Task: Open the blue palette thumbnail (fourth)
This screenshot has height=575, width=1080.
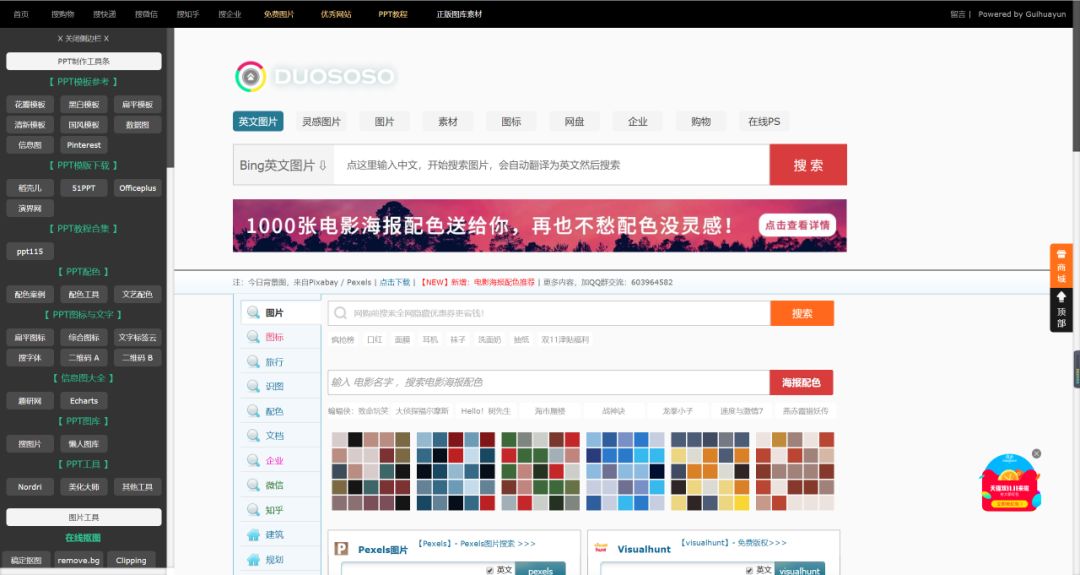Action: pos(625,471)
